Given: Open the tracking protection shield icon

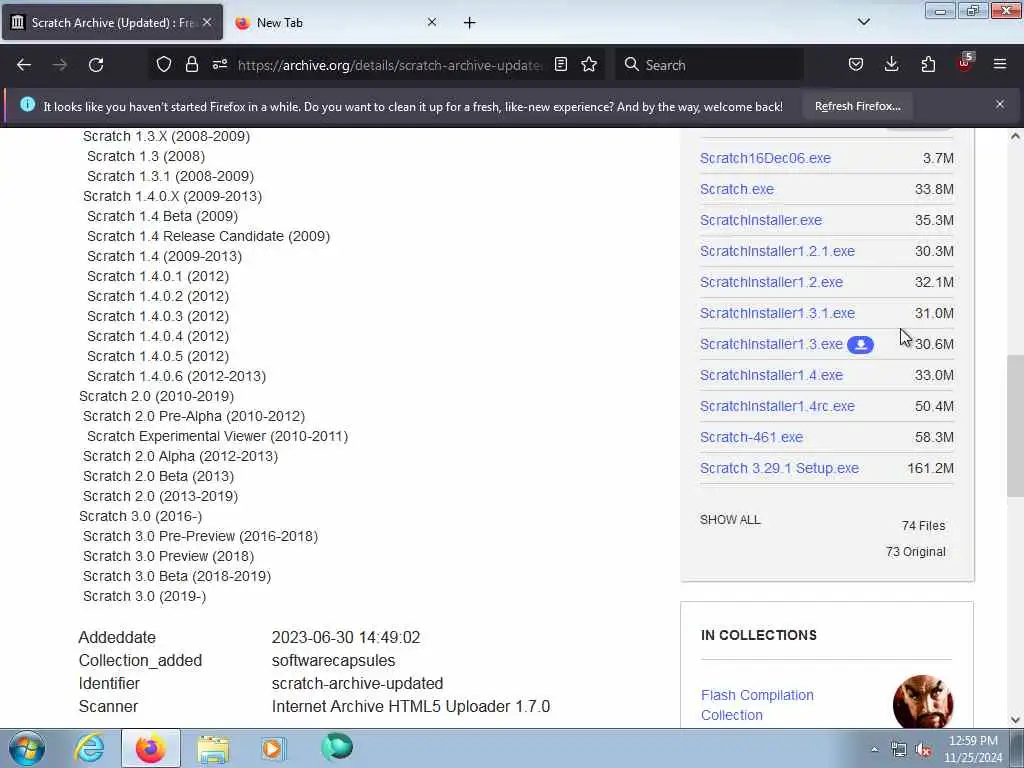Looking at the screenshot, I should pyautogui.click(x=164, y=65).
